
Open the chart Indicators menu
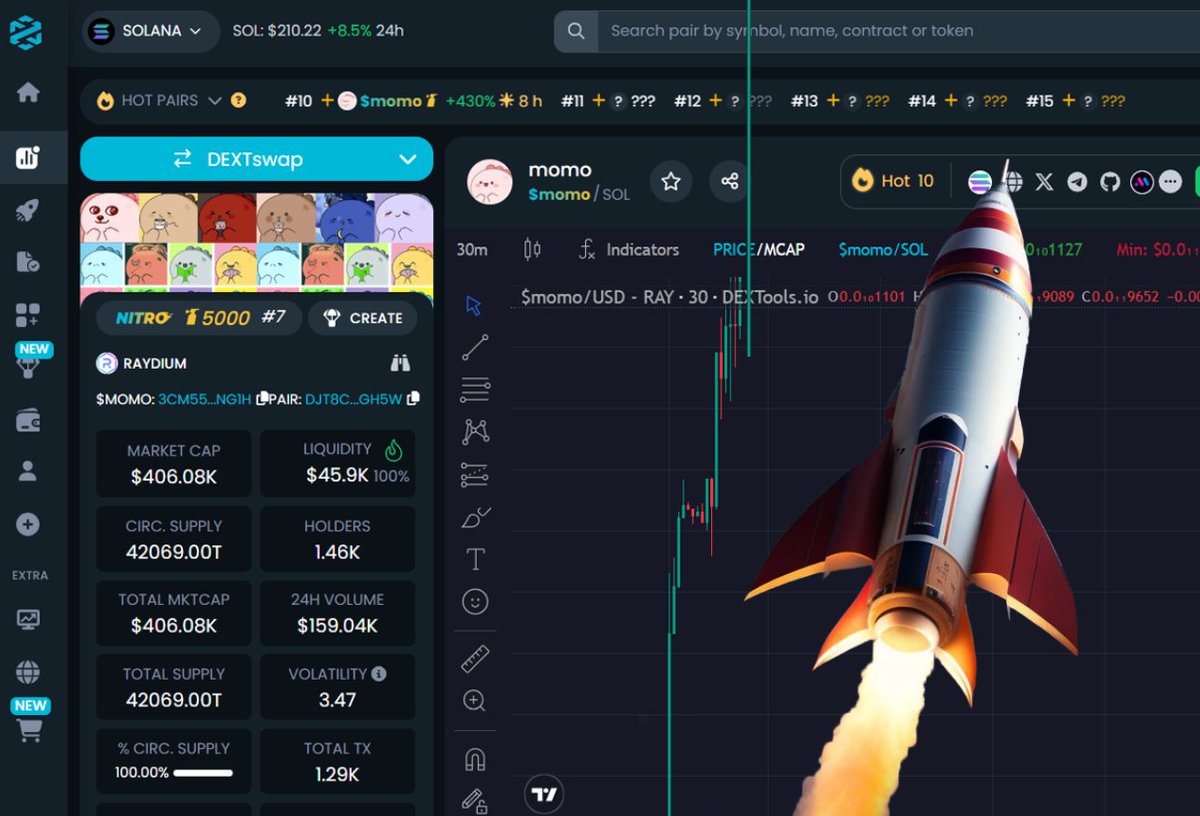click(629, 250)
